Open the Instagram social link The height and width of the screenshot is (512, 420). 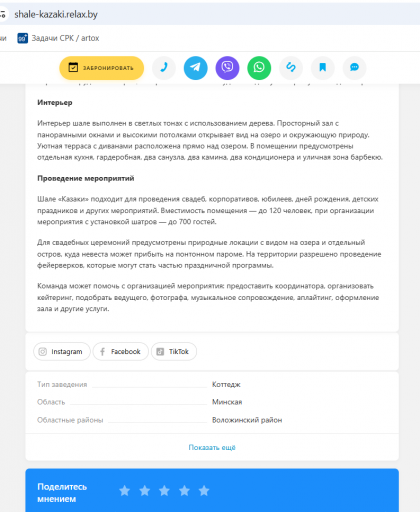click(62, 351)
